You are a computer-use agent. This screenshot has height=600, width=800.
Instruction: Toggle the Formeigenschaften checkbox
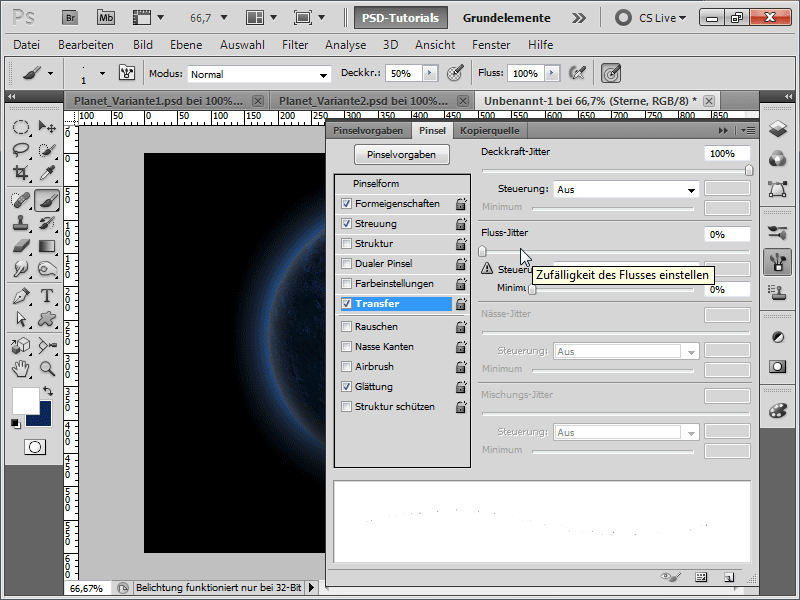point(346,204)
